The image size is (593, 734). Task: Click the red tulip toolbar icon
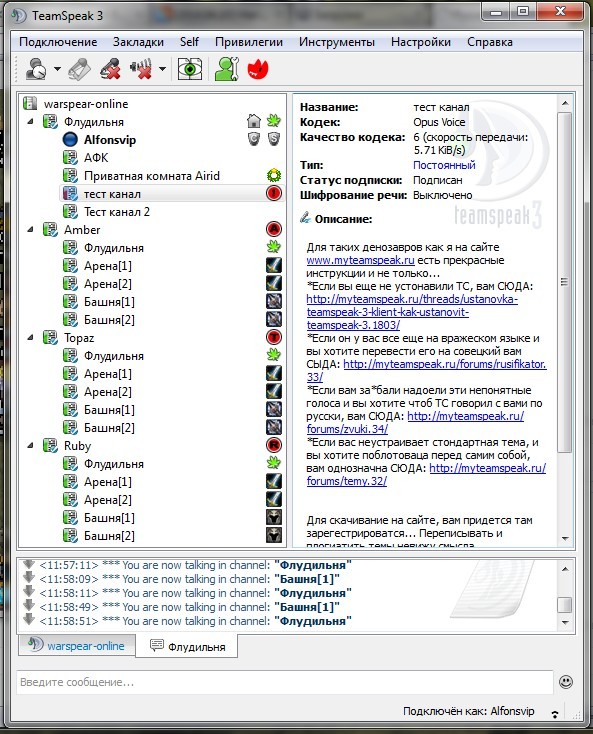[258, 69]
